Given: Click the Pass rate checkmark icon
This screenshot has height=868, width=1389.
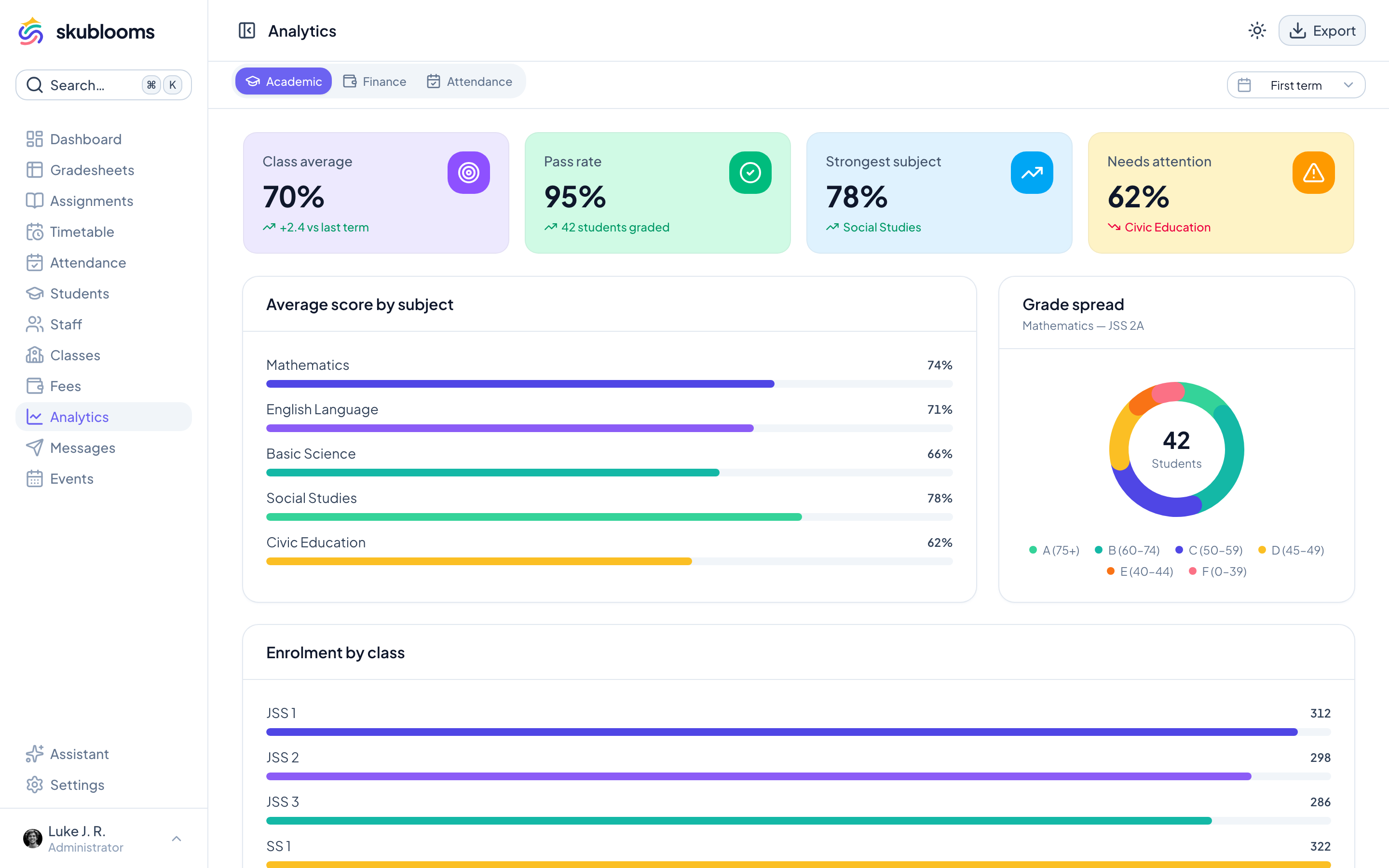Looking at the screenshot, I should coord(750,173).
